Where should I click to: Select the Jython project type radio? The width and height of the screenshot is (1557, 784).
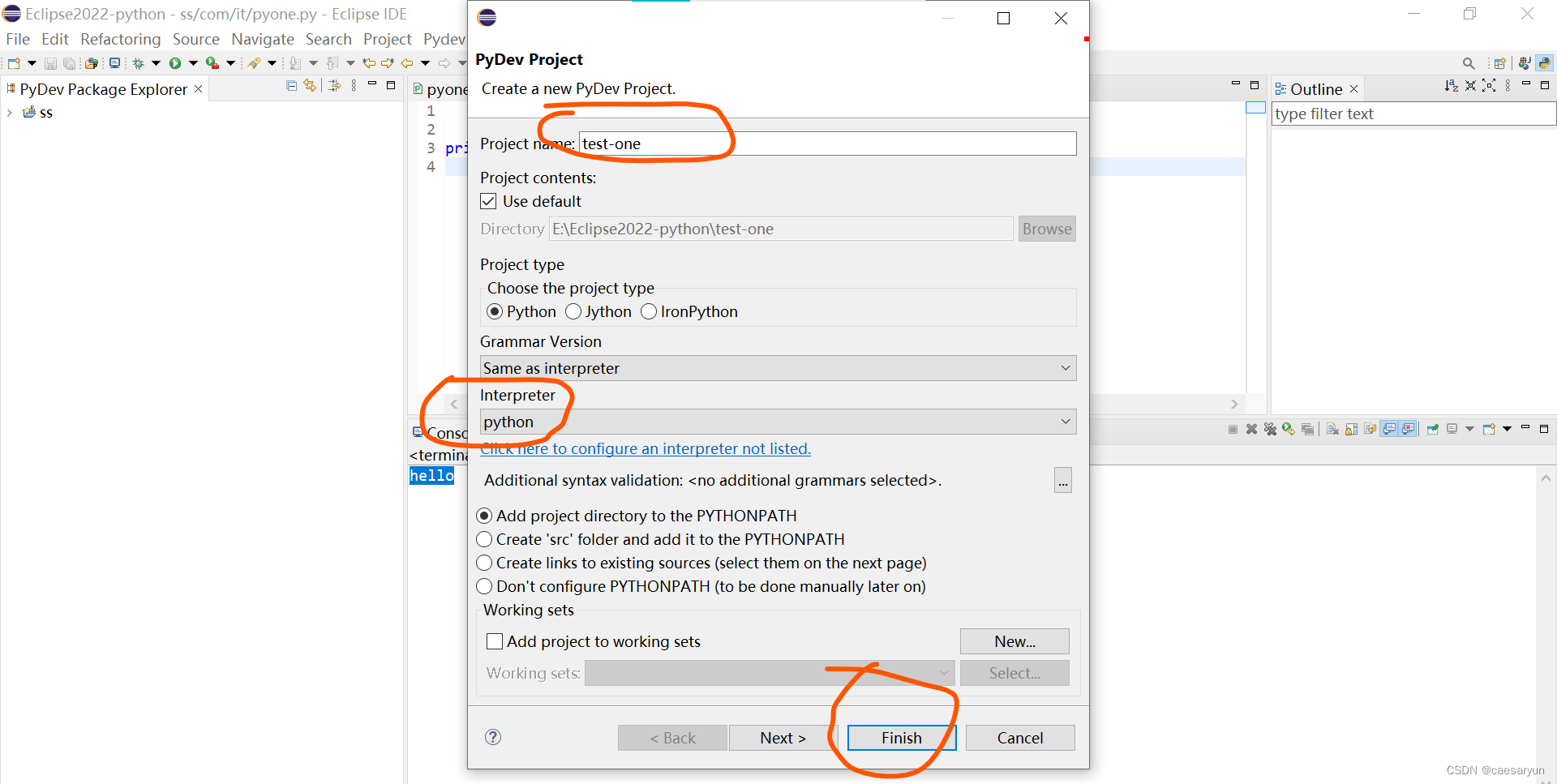(573, 311)
